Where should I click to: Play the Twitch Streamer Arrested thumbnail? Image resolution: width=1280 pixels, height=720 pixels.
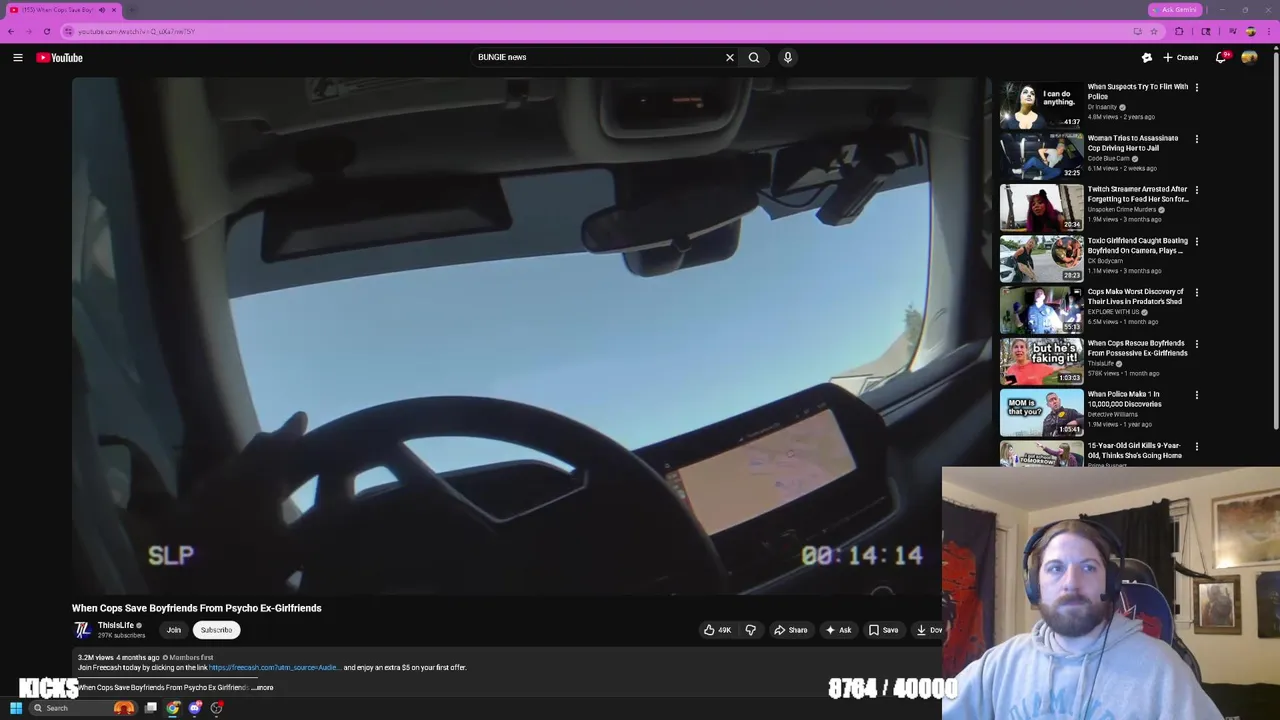1041,207
